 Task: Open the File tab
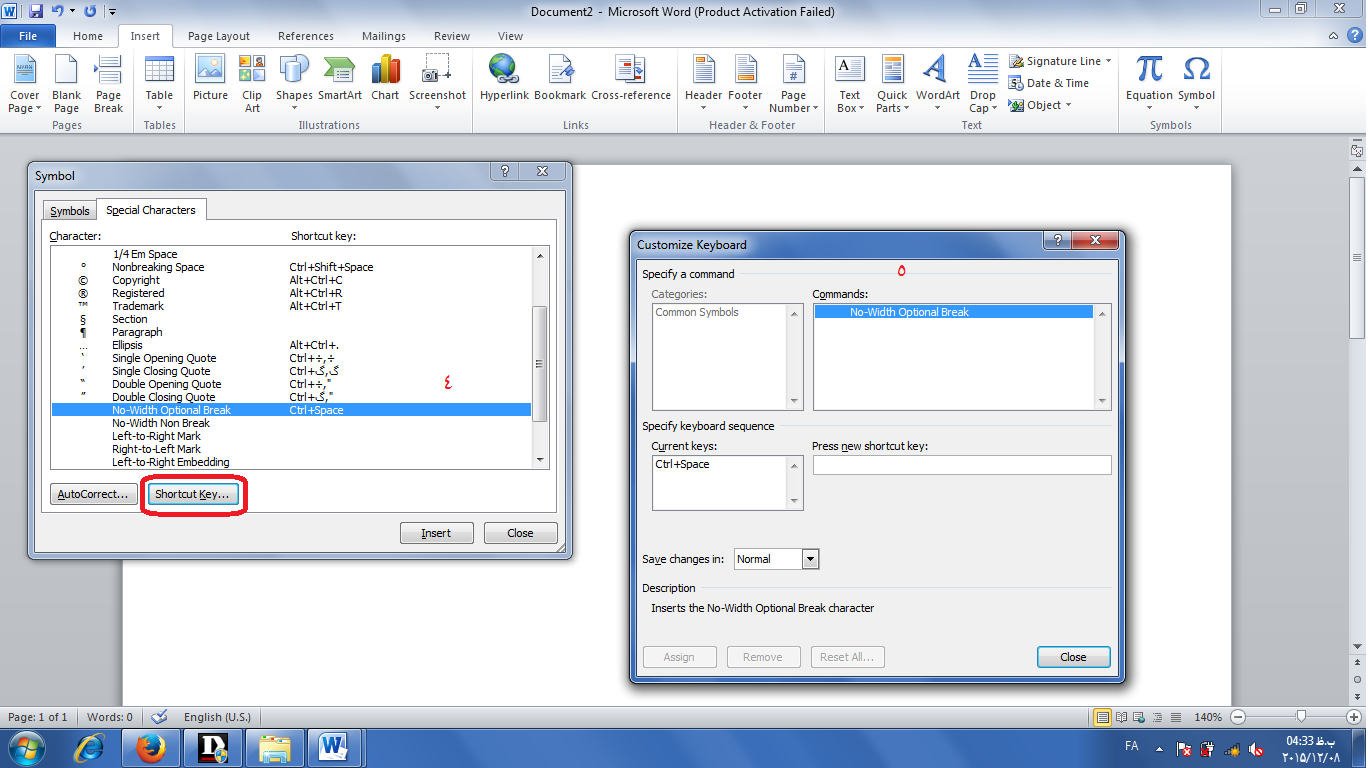pos(28,36)
